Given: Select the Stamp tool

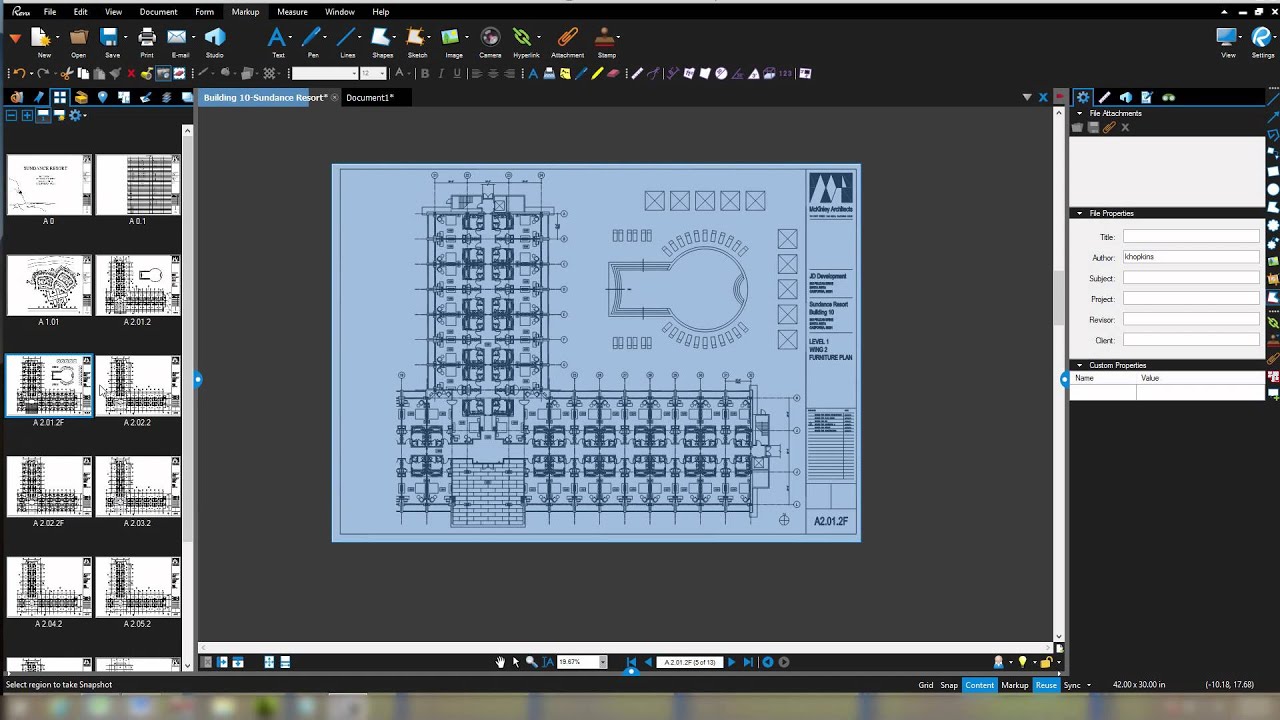Looking at the screenshot, I should (x=605, y=38).
